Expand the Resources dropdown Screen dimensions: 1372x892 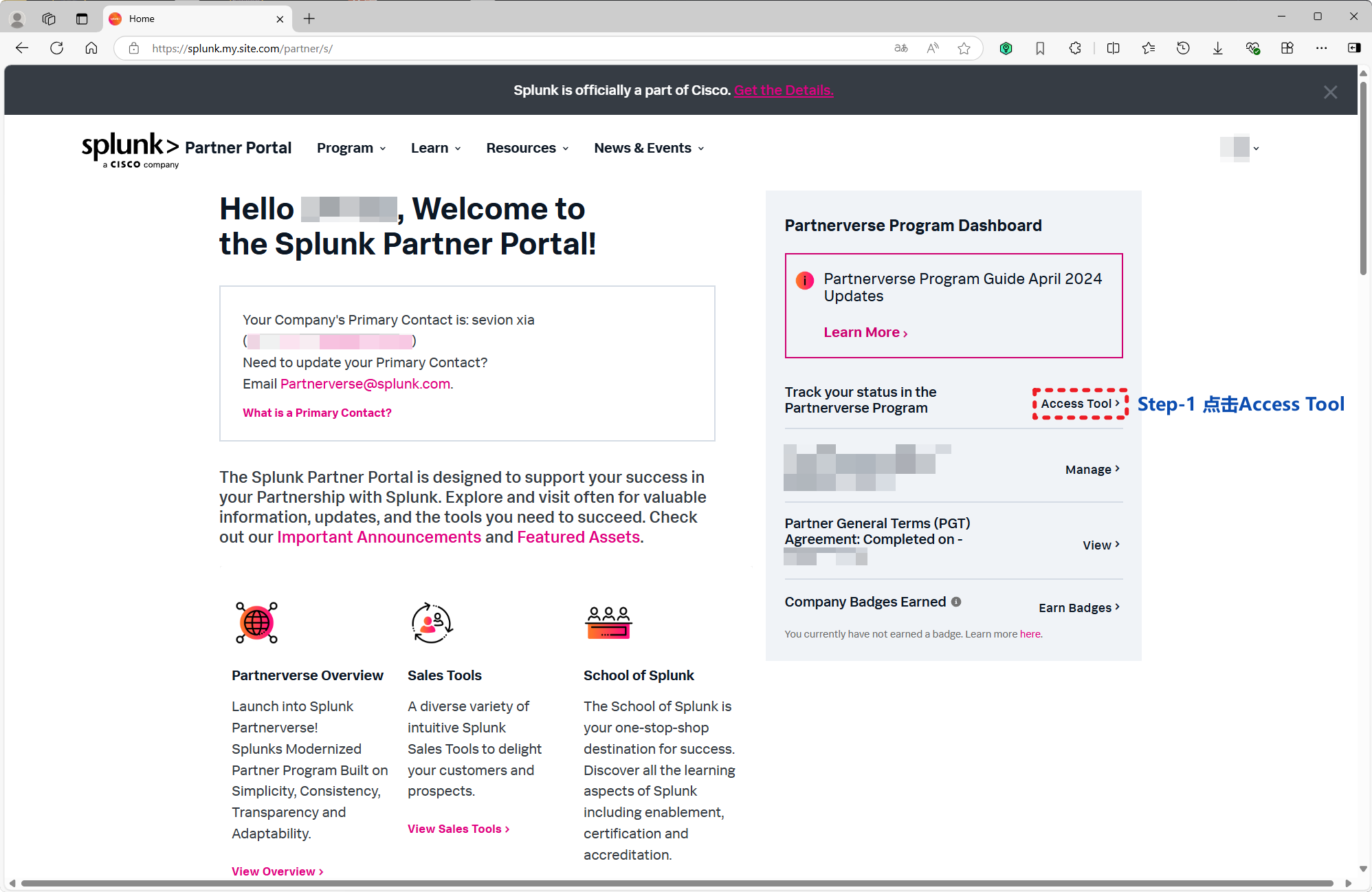(x=527, y=148)
